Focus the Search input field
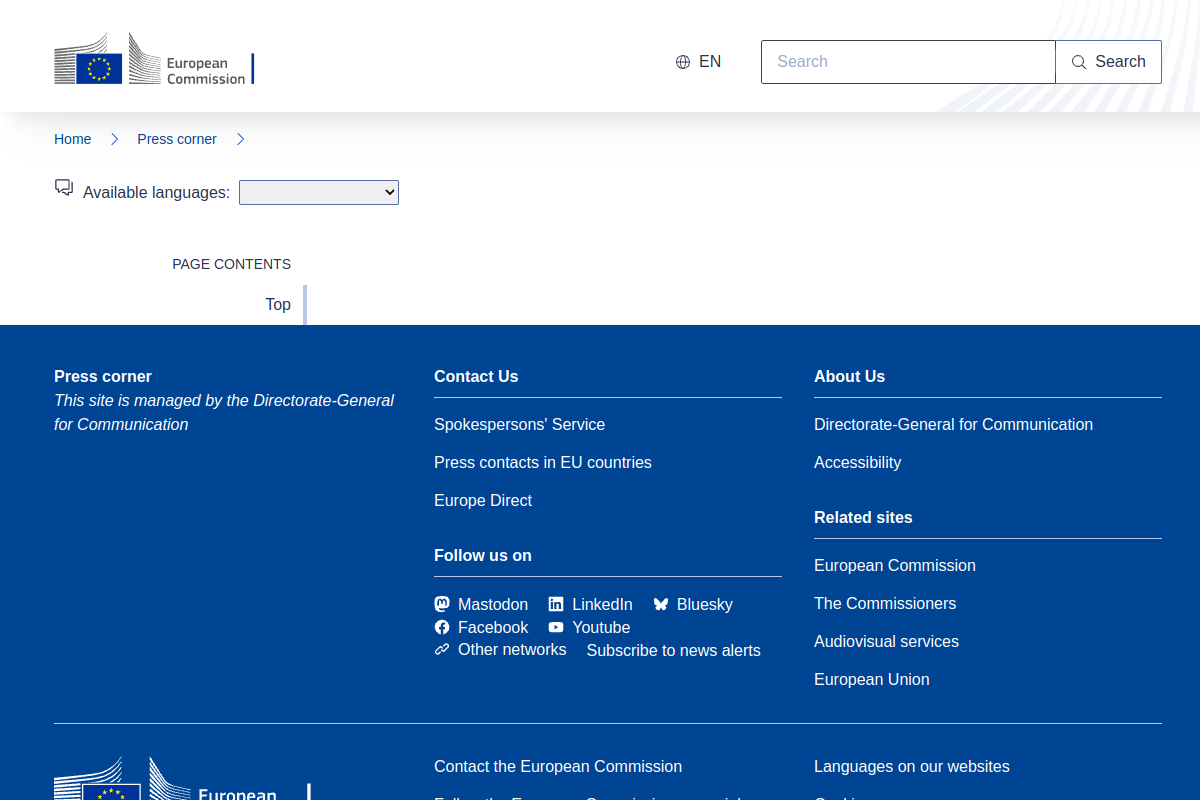This screenshot has height=800, width=1200. point(908,62)
